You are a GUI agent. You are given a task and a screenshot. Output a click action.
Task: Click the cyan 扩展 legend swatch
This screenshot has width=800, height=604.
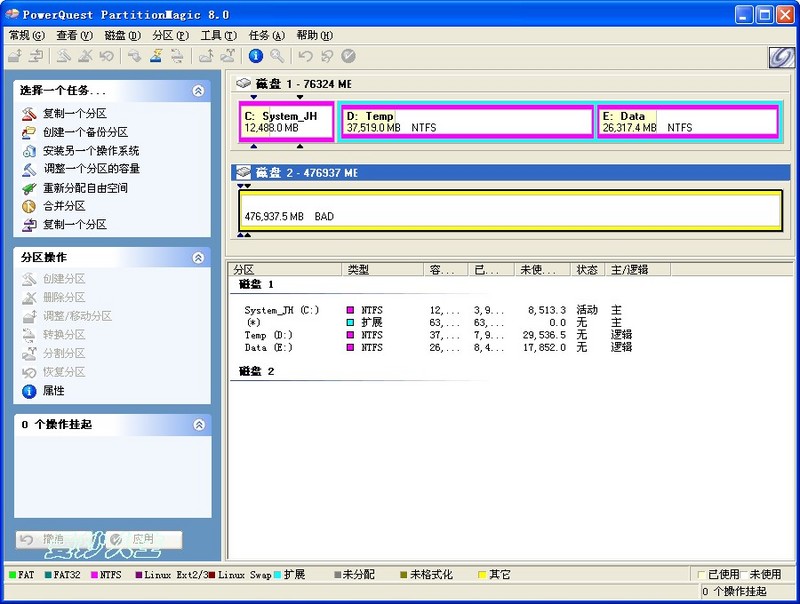pyautogui.click(x=278, y=575)
